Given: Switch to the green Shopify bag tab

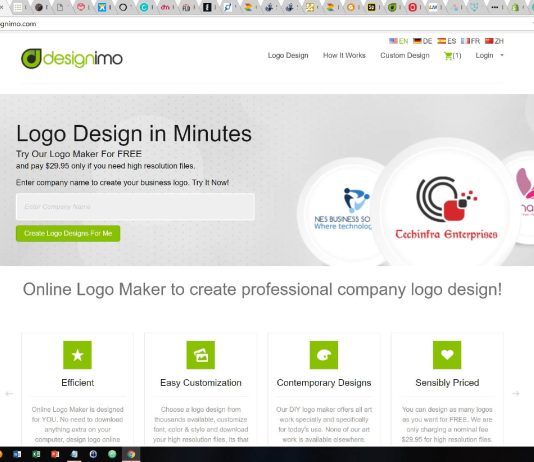Looking at the screenshot, I should pos(515,7).
